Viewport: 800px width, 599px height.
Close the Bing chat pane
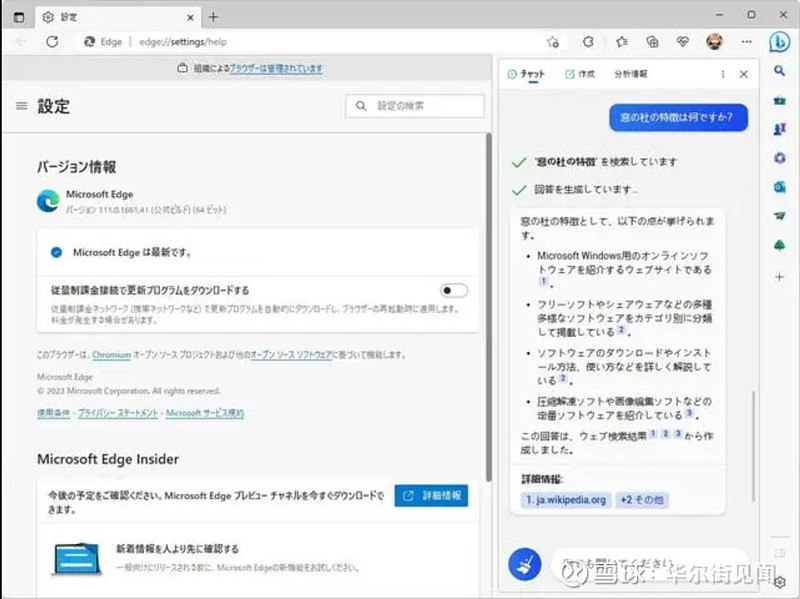point(743,74)
